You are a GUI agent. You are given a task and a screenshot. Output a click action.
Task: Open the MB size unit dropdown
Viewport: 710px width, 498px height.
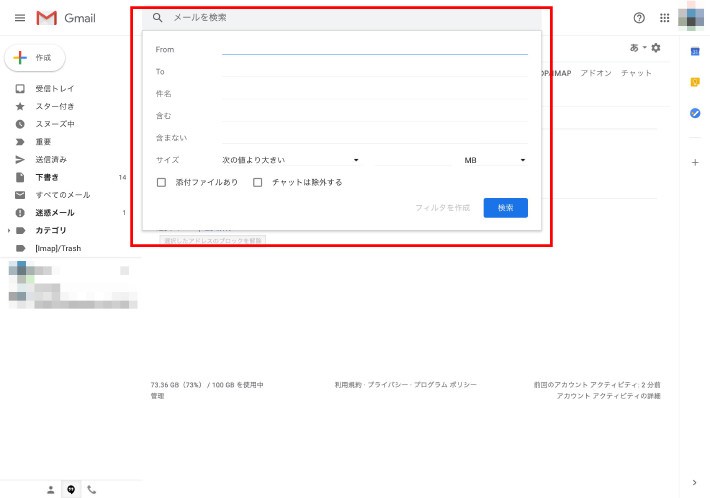494,160
